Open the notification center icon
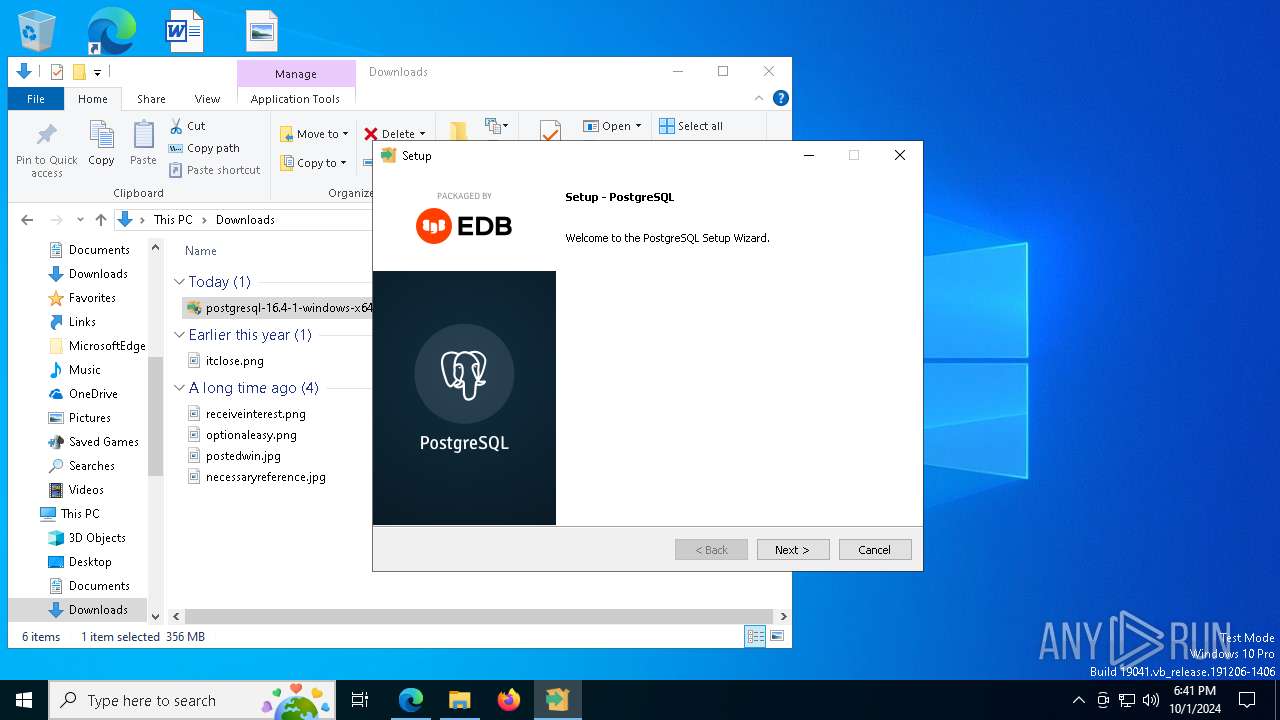Screen dimensions: 1280x720 (x=1247, y=700)
